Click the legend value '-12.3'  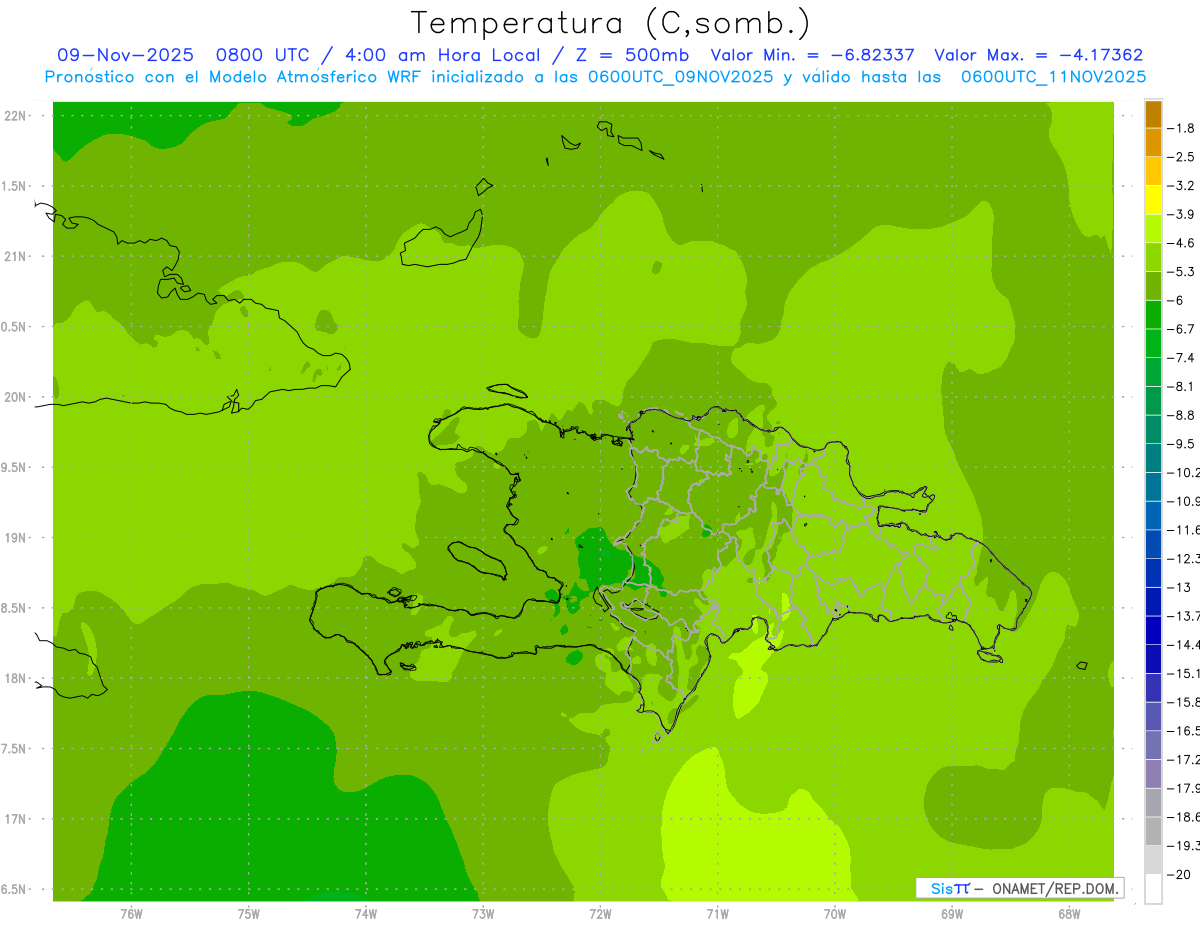[x=1183, y=559]
